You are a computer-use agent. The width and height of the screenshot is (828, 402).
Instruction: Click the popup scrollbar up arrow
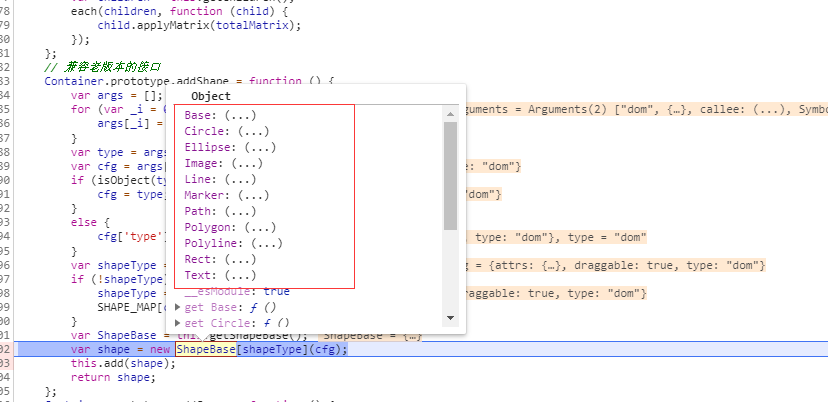pyautogui.click(x=450, y=114)
